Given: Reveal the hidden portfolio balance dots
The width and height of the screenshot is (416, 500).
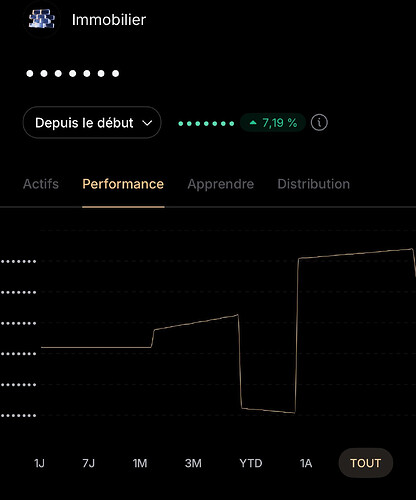Looking at the screenshot, I should tap(73, 73).
